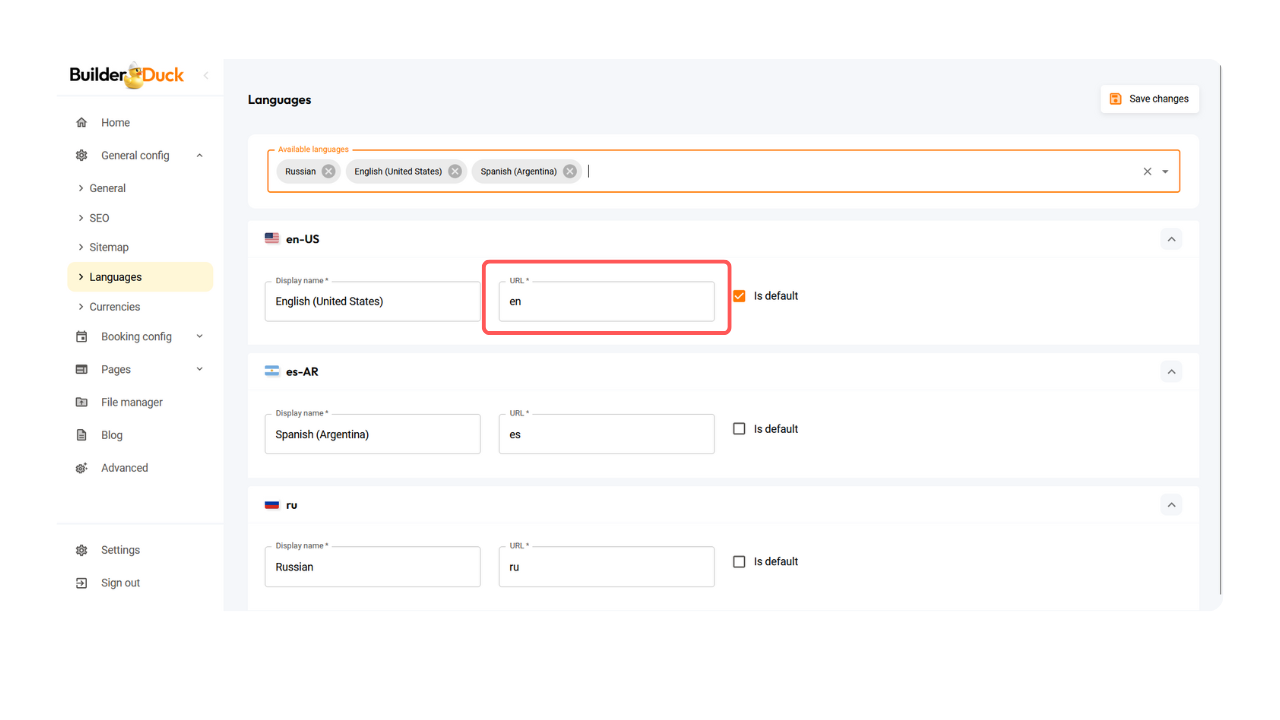Viewport: 1280px width, 720px height.
Task: Remove the Spanish (Argentina) language chip
Action: tap(570, 171)
